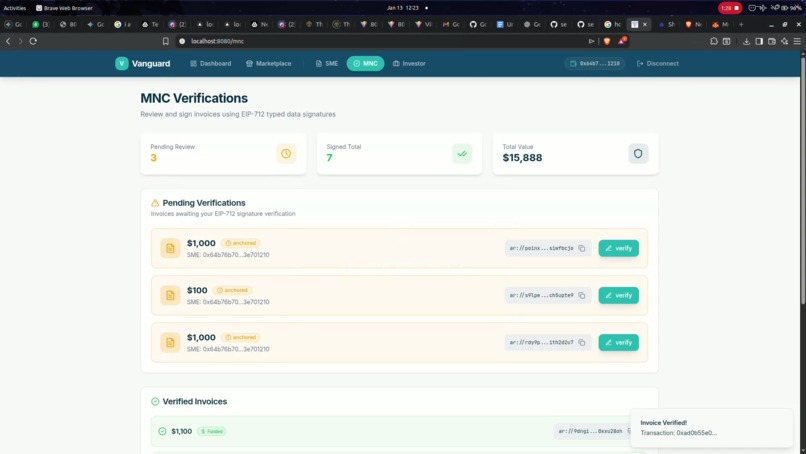
Task: Click document icon of ar://rdy9p invoice
Action: tap(170, 342)
